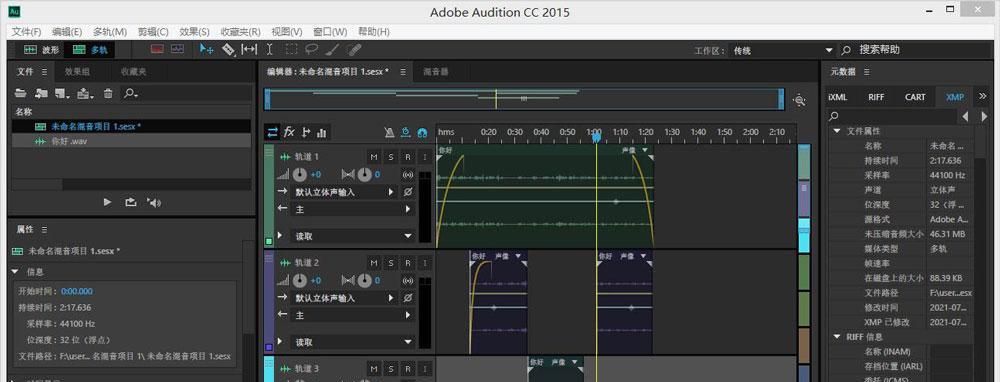Show inputs/outputs section of tracks
This screenshot has width=1000, height=382.
click(x=272, y=132)
